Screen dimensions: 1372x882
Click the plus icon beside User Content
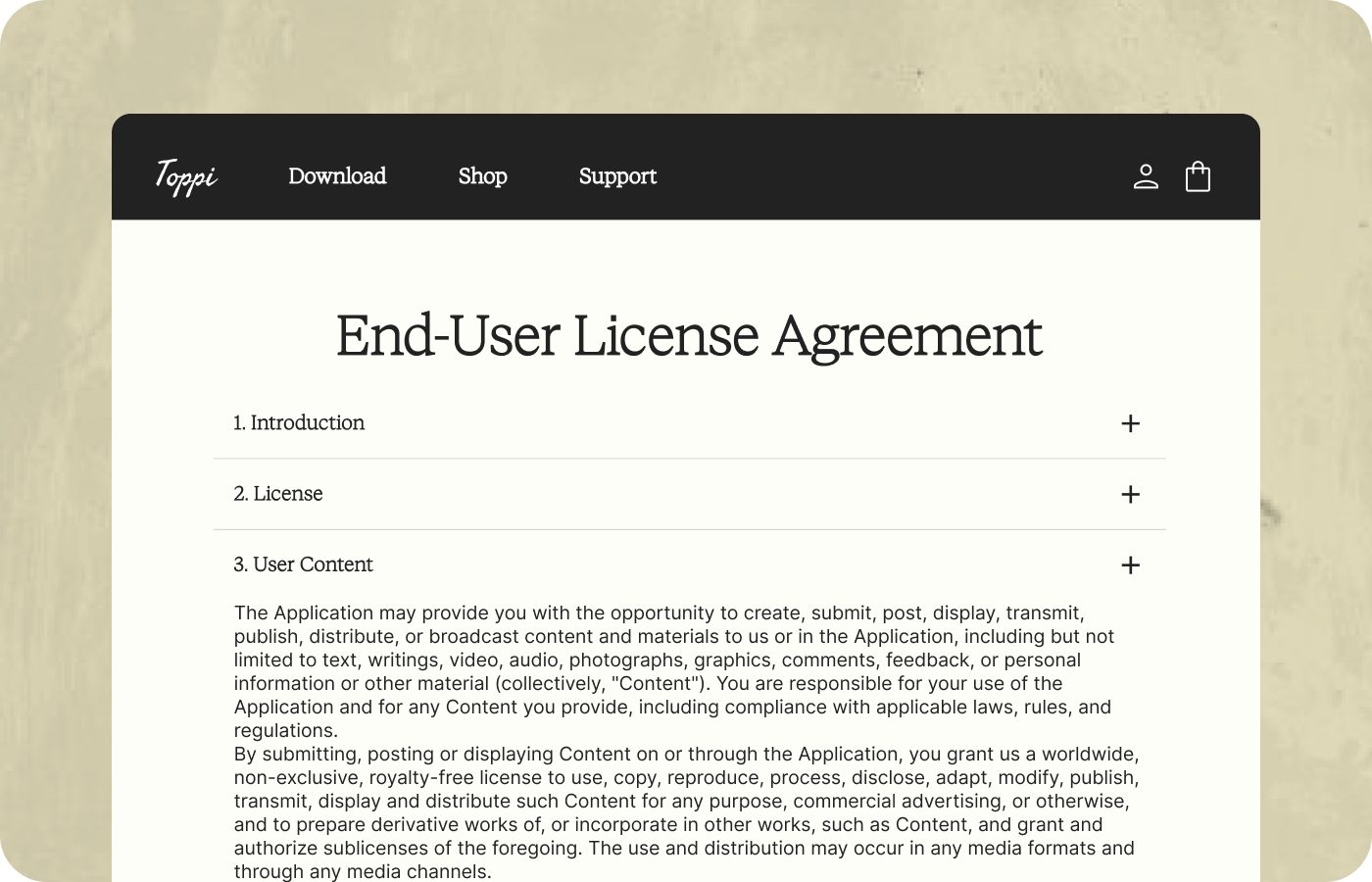click(1131, 564)
